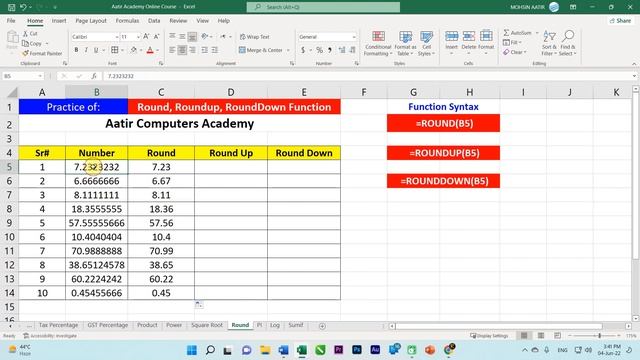Expand the Font name combo box
The width and height of the screenshot is (640, 360).
(116, 37)
